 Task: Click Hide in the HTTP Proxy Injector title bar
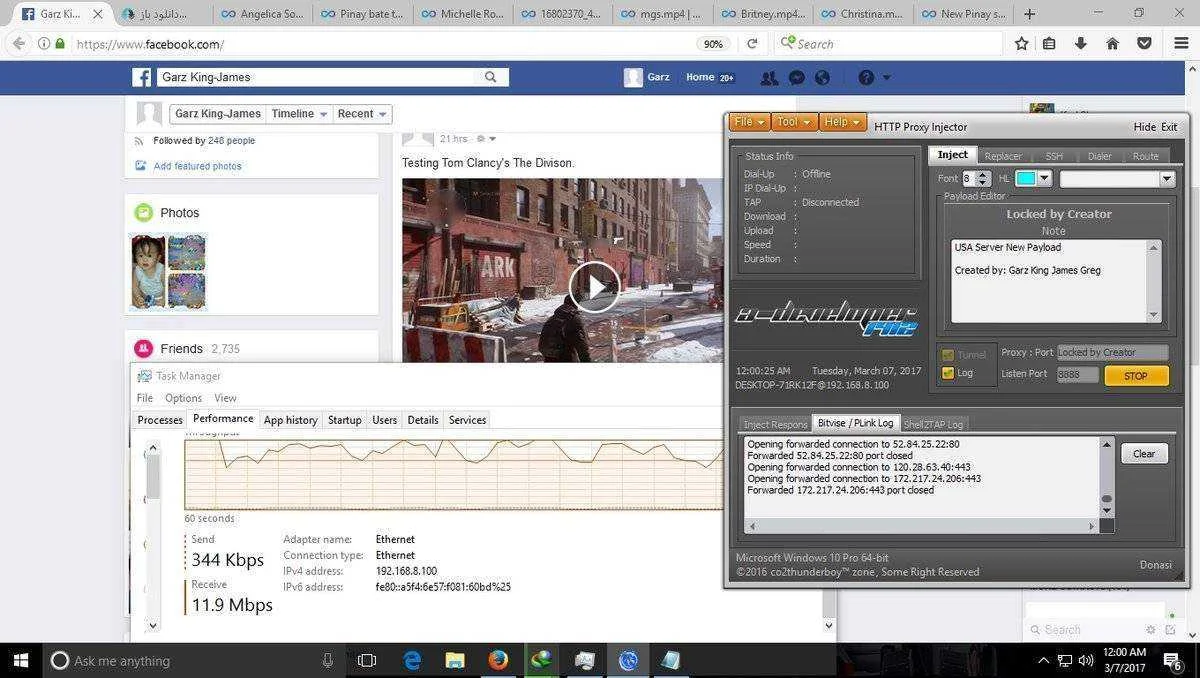click(x=1145, y=127)
